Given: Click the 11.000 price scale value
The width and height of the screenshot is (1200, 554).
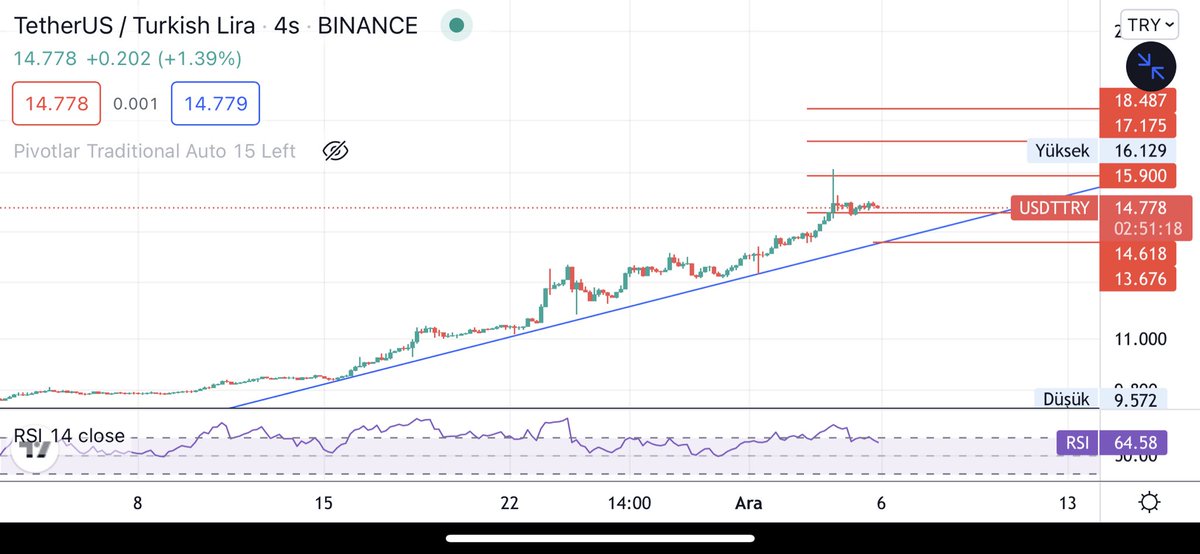Looking at the screenshot, I should tap(1140, 339).
